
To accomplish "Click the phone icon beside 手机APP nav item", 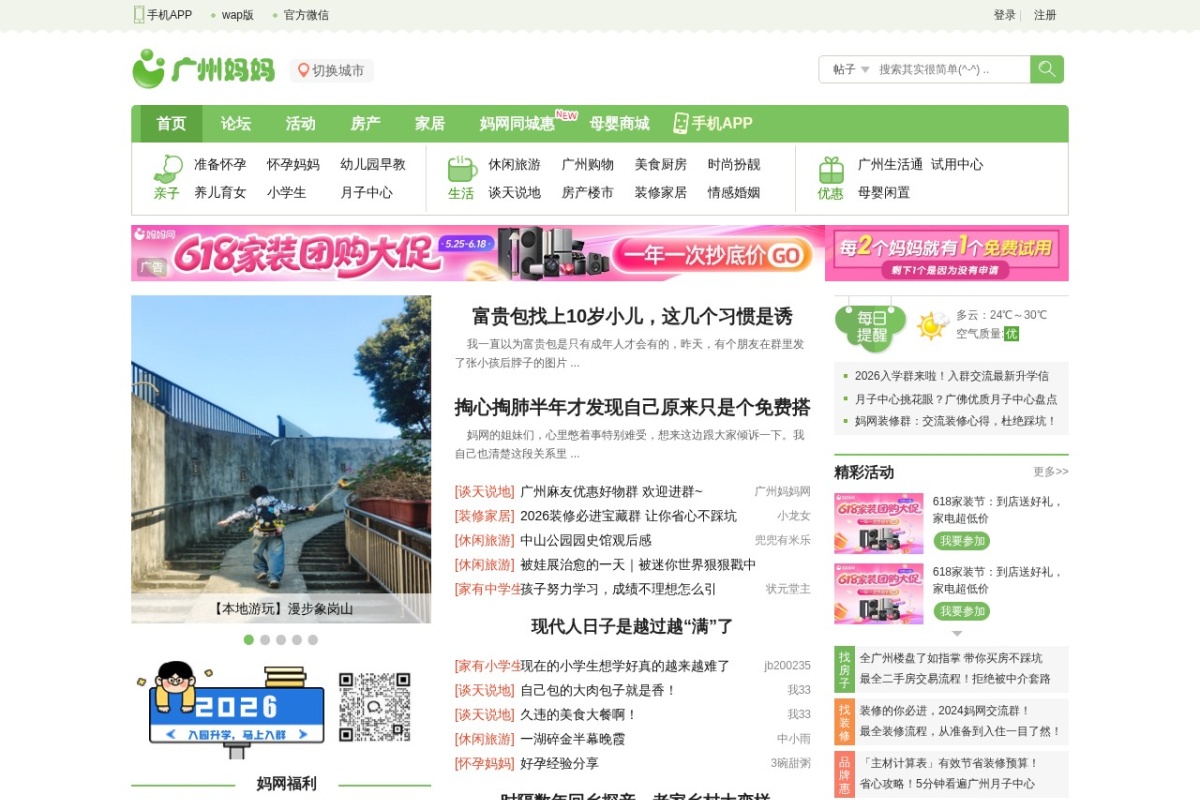I will (681, 123).
